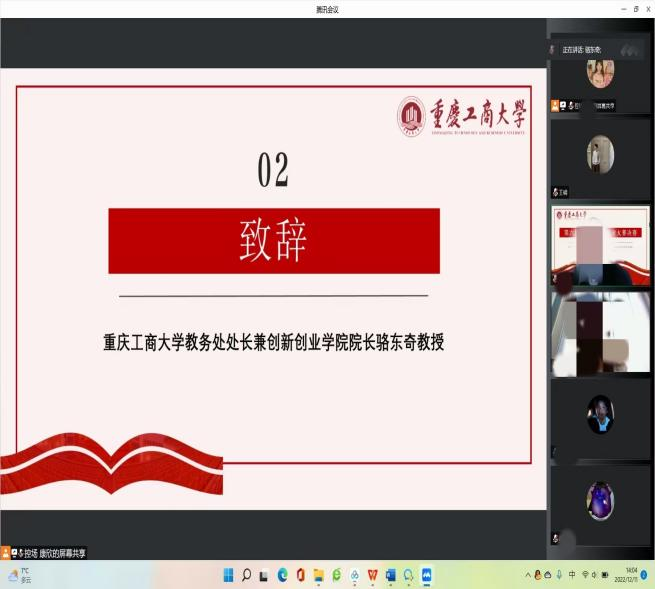This screenshot has width=655, height=589.
Task: Open the green 360 browser icon
Action: [x=337, y=576]
